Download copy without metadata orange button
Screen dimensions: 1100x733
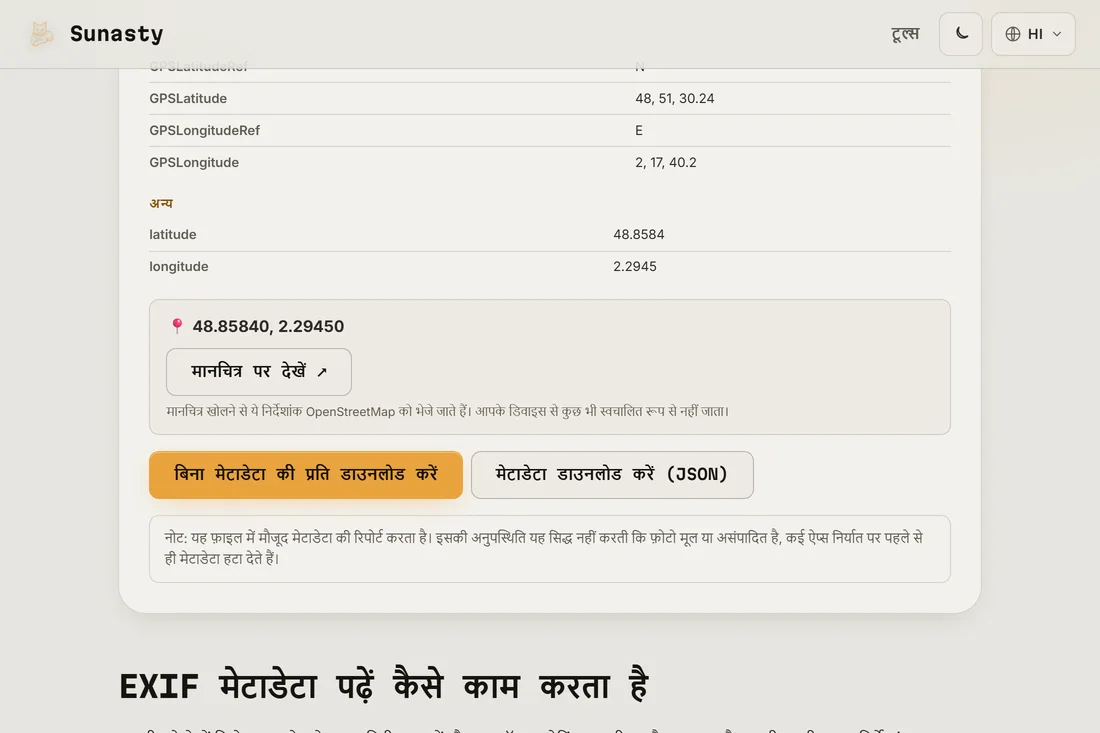pos(306,475)
